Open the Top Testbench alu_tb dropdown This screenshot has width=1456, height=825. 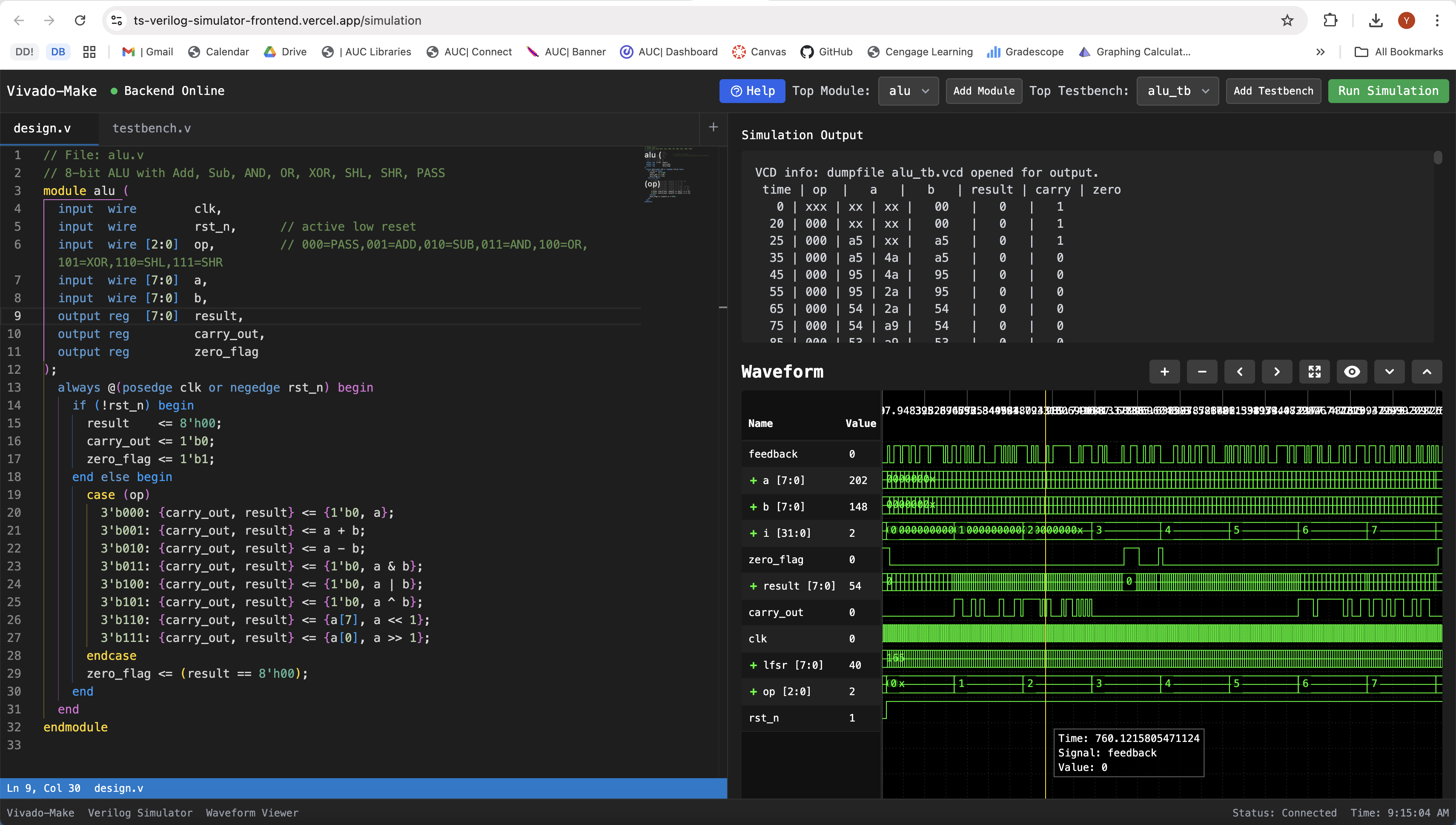(1177, 91)
